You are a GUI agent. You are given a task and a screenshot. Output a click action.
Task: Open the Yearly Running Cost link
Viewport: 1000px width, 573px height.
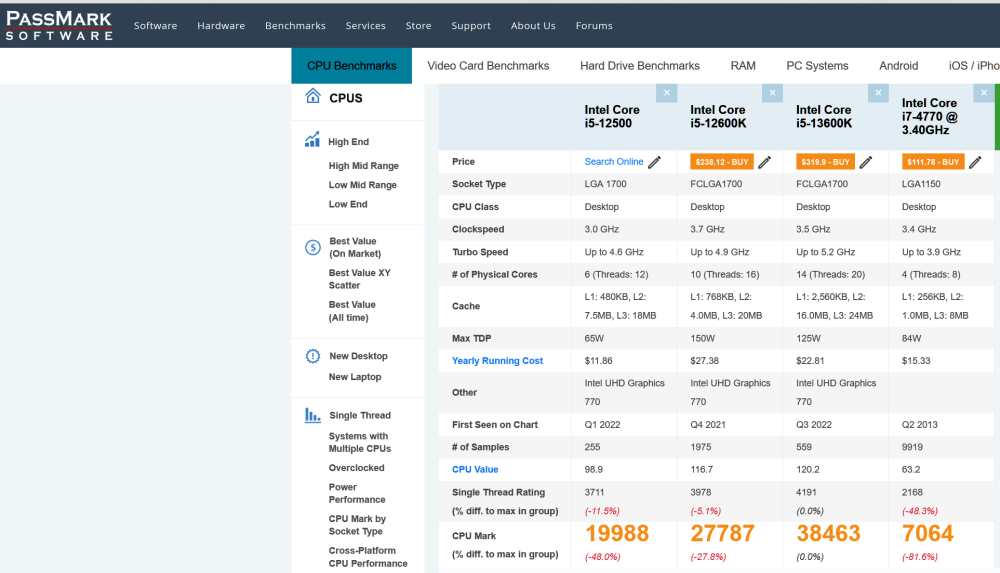click(x=497, y=361)
